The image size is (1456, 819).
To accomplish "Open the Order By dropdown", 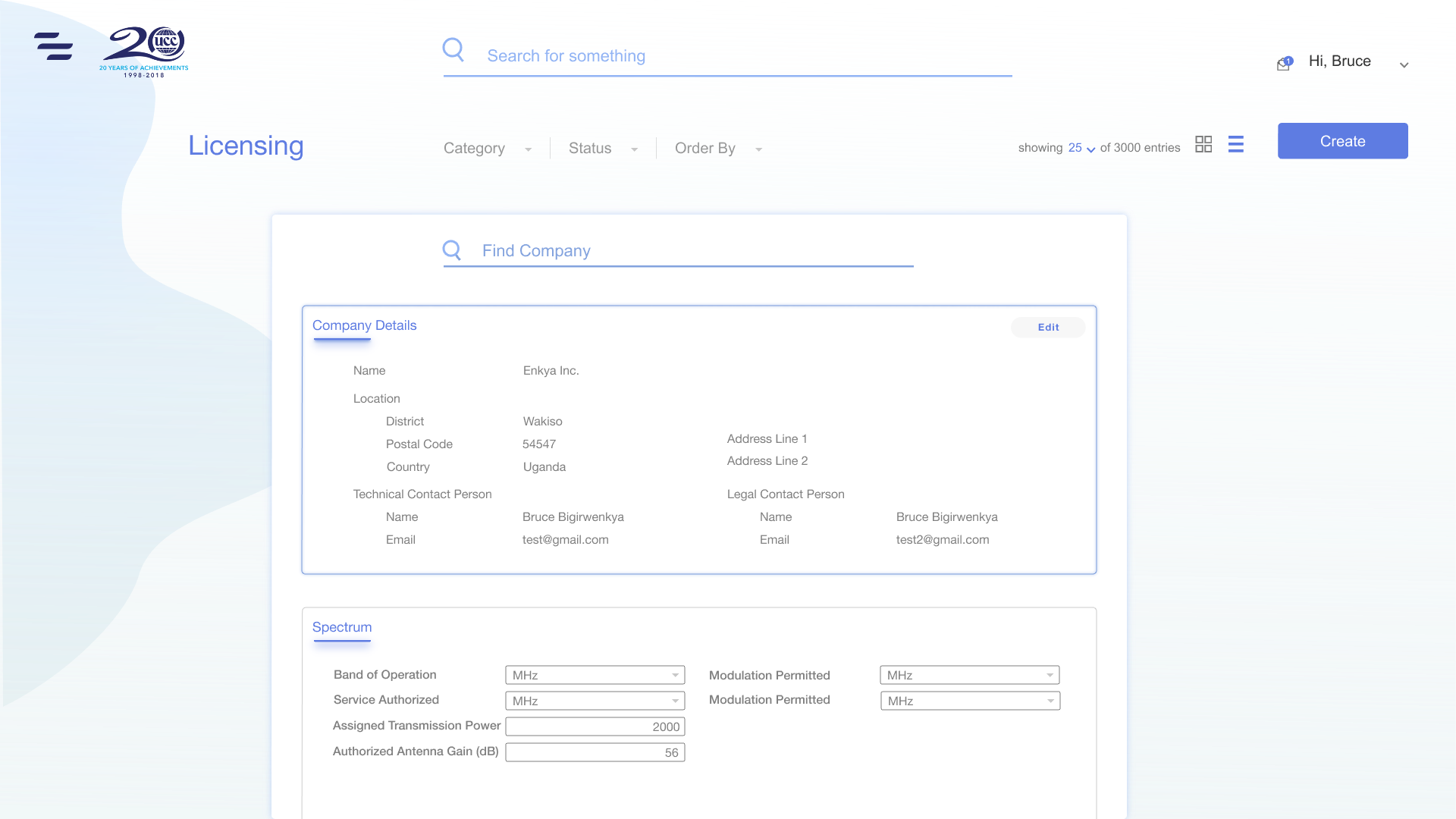I will click(717, 149).
